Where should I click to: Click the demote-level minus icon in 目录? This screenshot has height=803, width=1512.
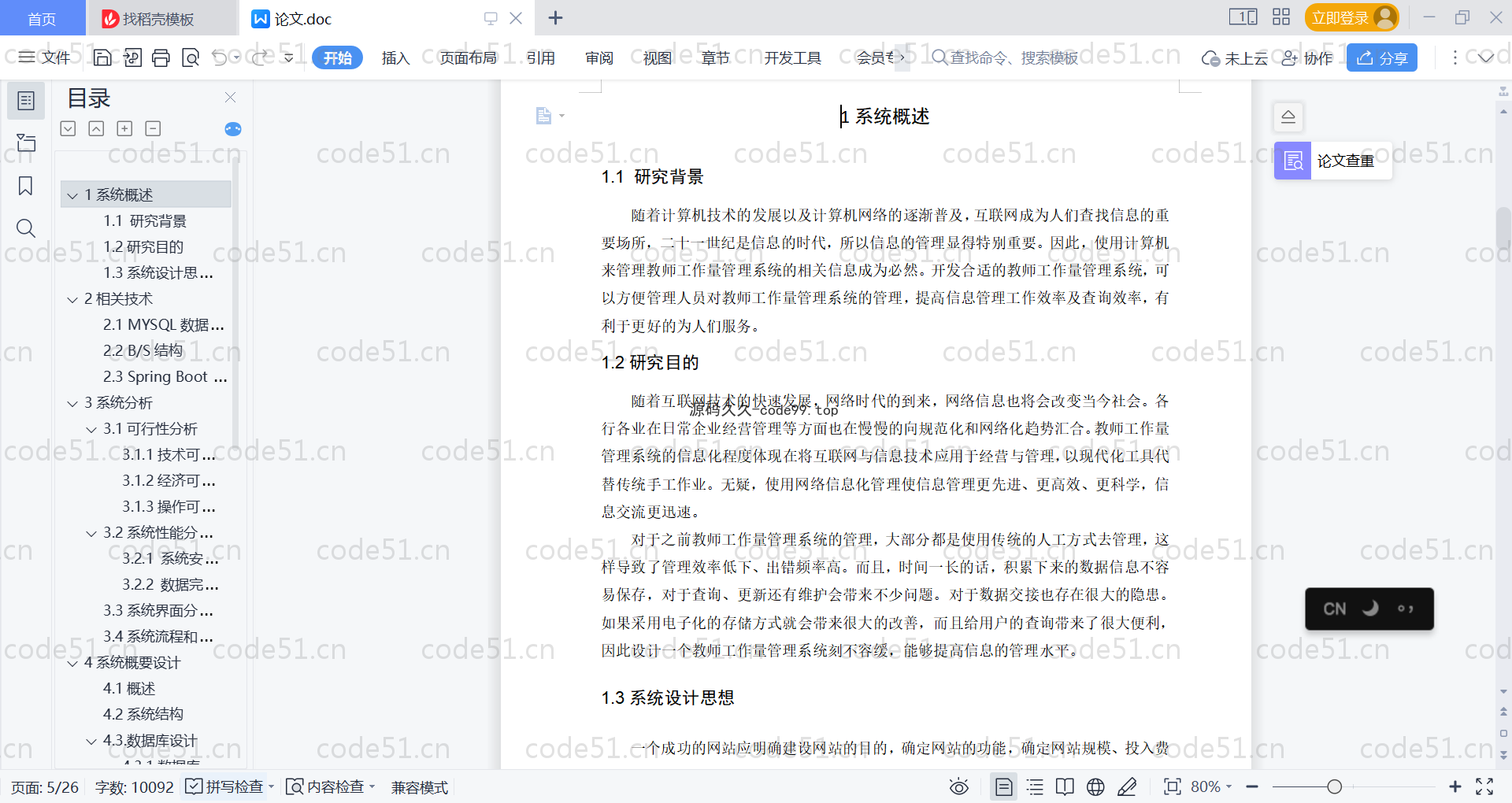tap(153, 128)
